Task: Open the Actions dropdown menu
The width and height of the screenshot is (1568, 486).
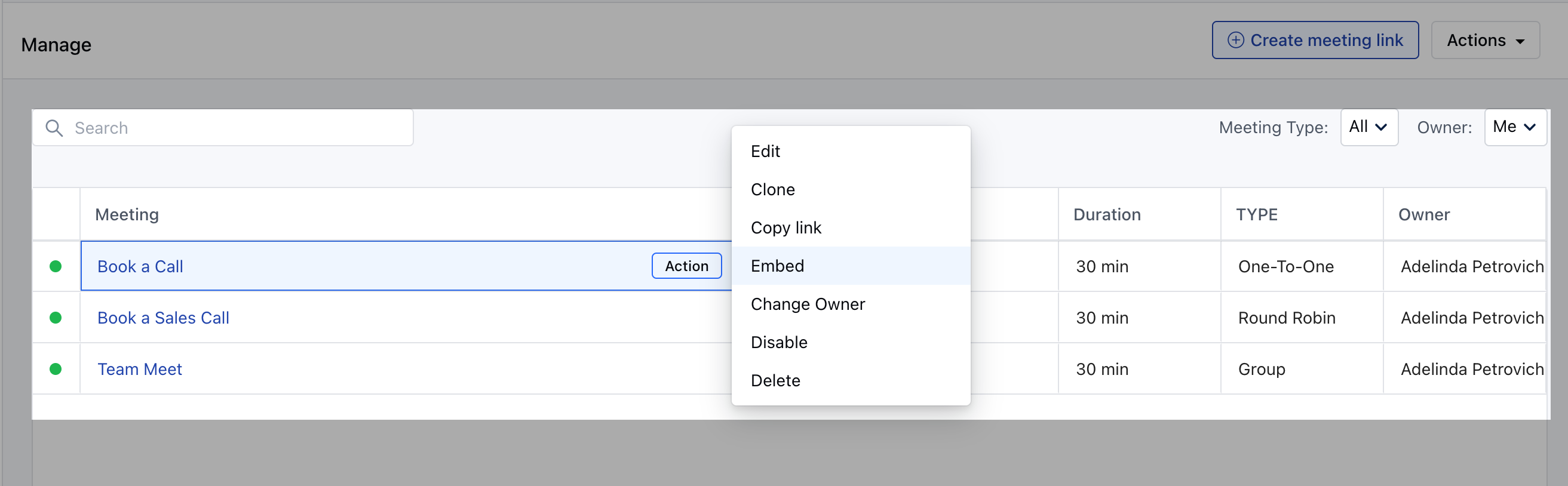Action: [1484, 40]
